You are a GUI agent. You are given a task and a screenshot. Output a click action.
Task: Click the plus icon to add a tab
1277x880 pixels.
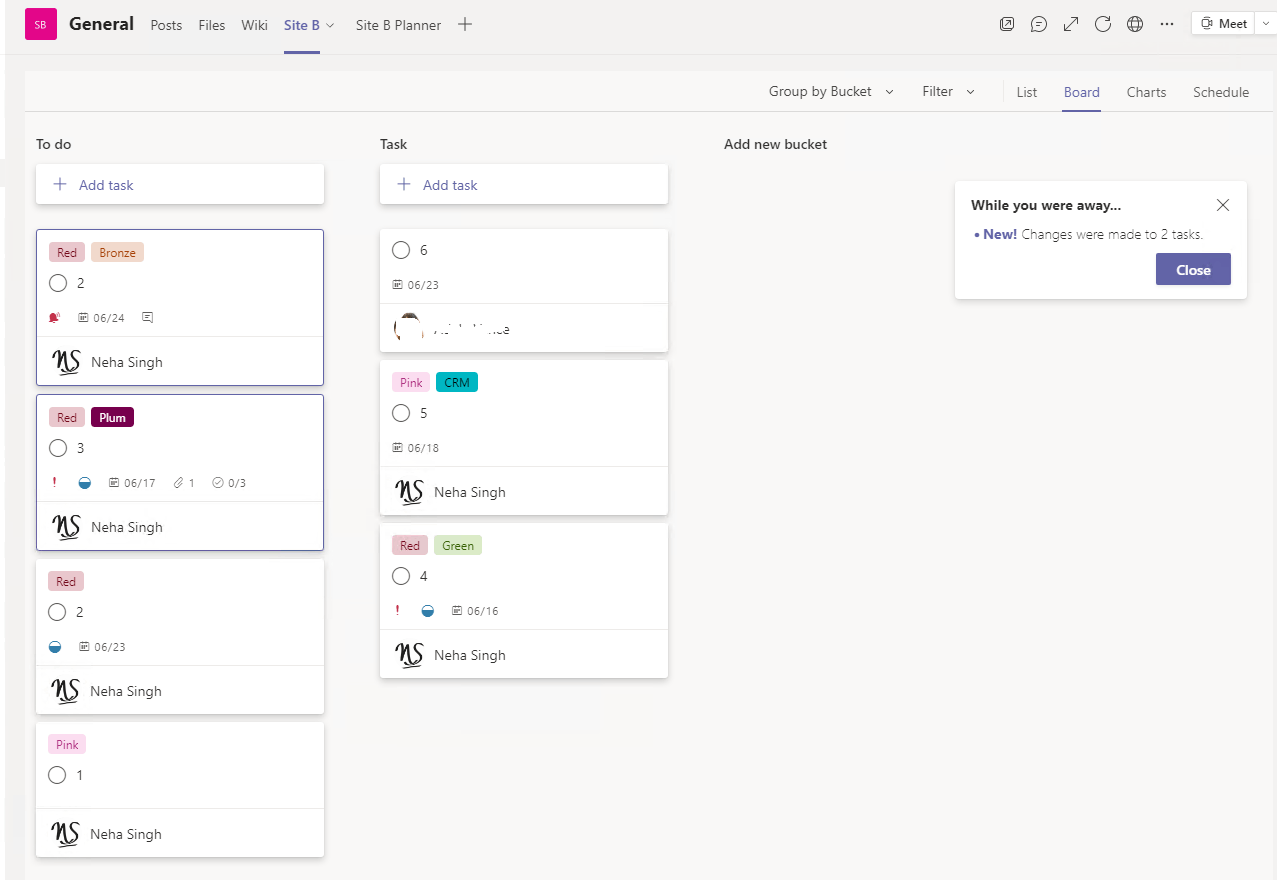[465, 24]
